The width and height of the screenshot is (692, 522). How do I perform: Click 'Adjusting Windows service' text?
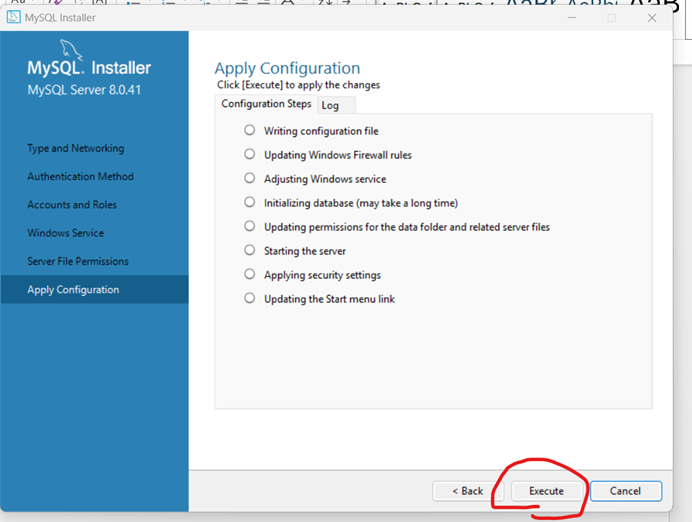[x=325, y=179]
